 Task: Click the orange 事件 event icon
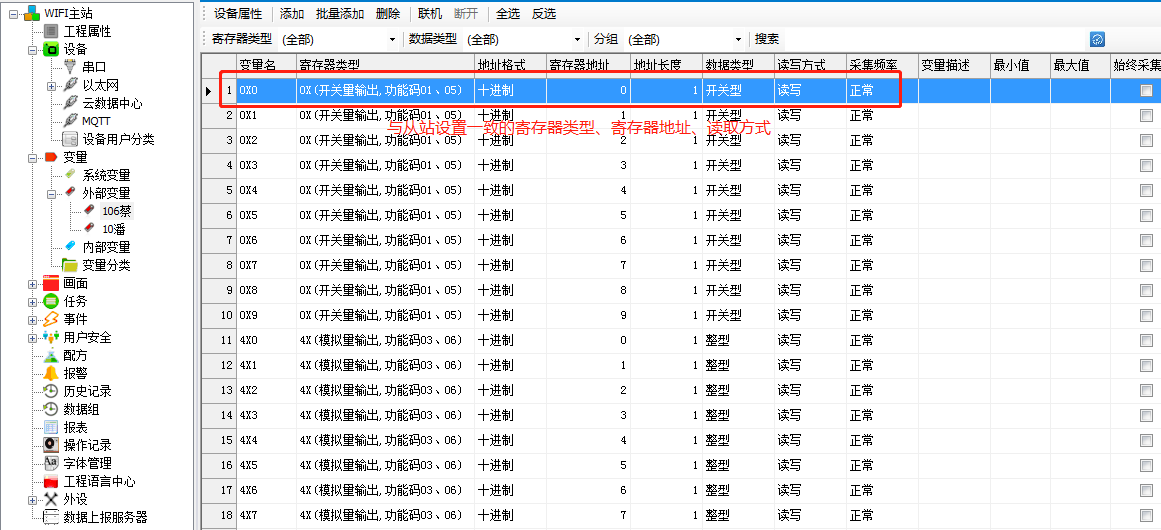[x=50, y=319]
